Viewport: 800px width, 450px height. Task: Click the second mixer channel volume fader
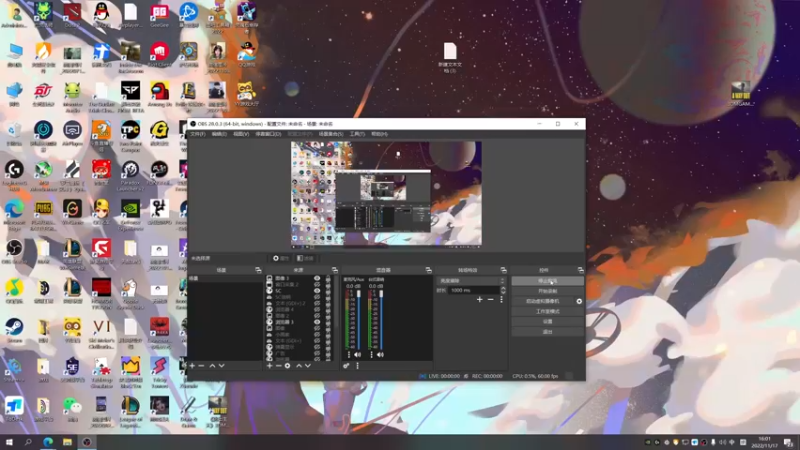click(x=381, y=319)
